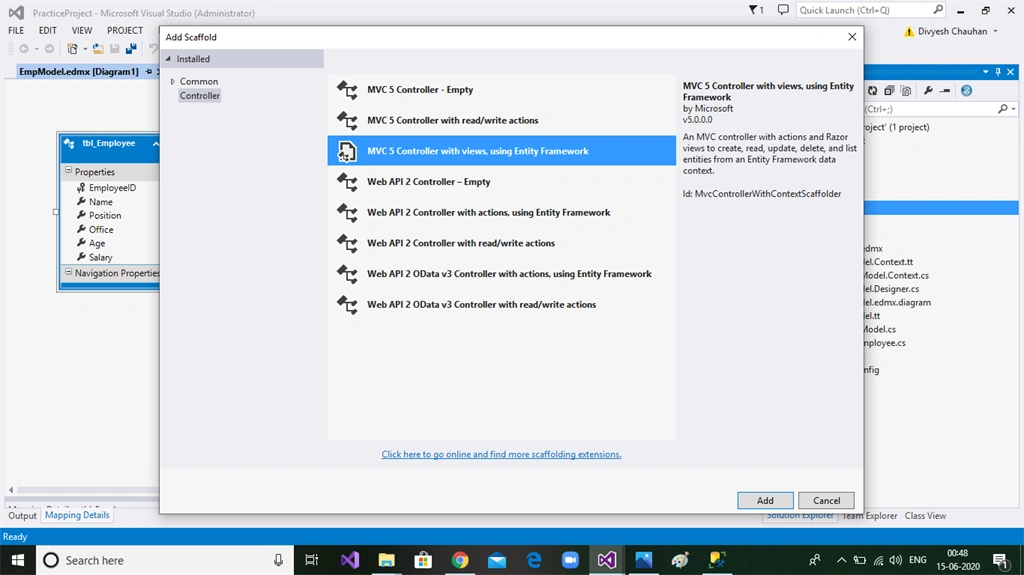Collapse Navigation Properties section in entity

(x=69, y=272)
